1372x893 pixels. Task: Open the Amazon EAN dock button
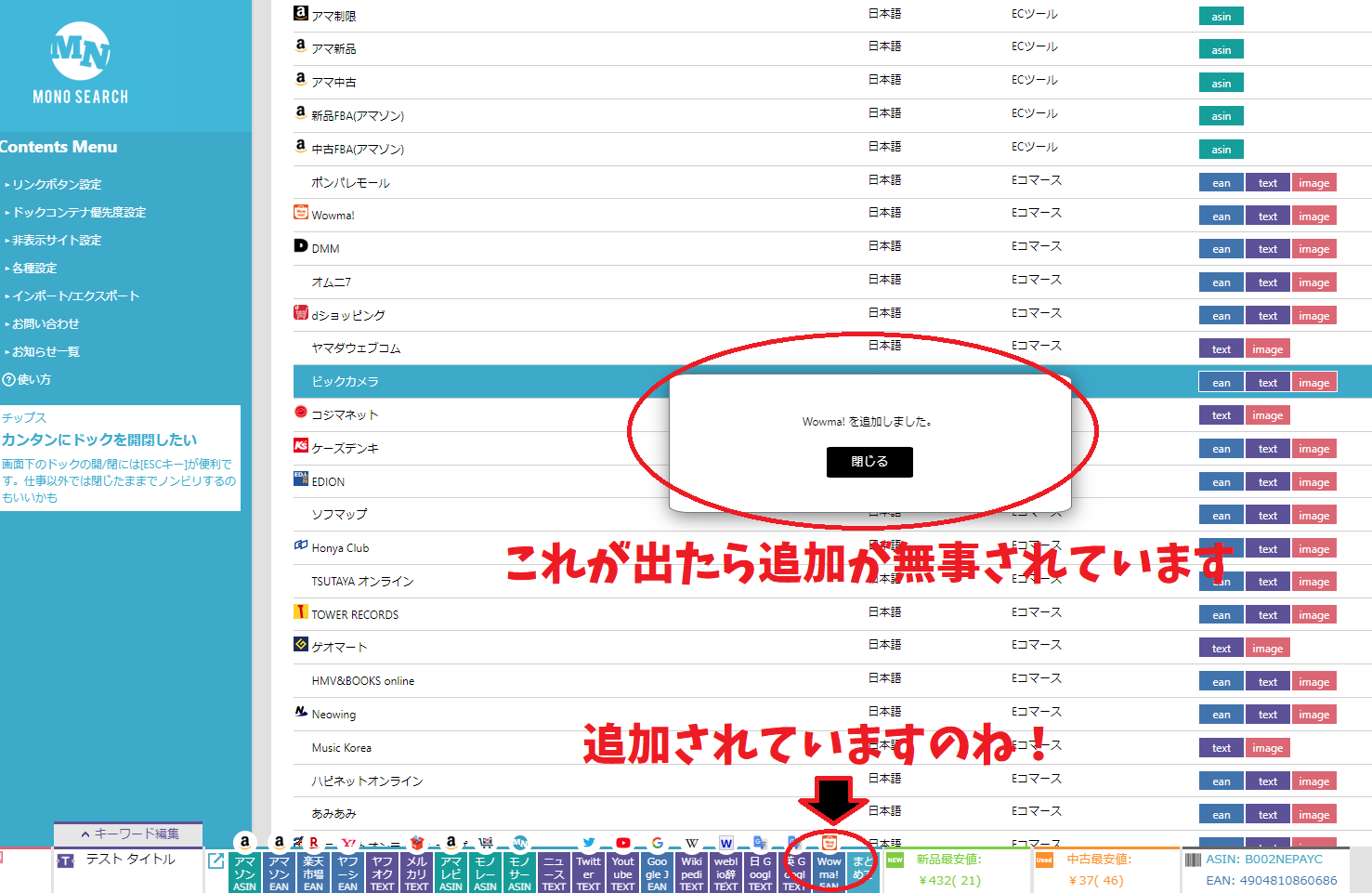279,873
